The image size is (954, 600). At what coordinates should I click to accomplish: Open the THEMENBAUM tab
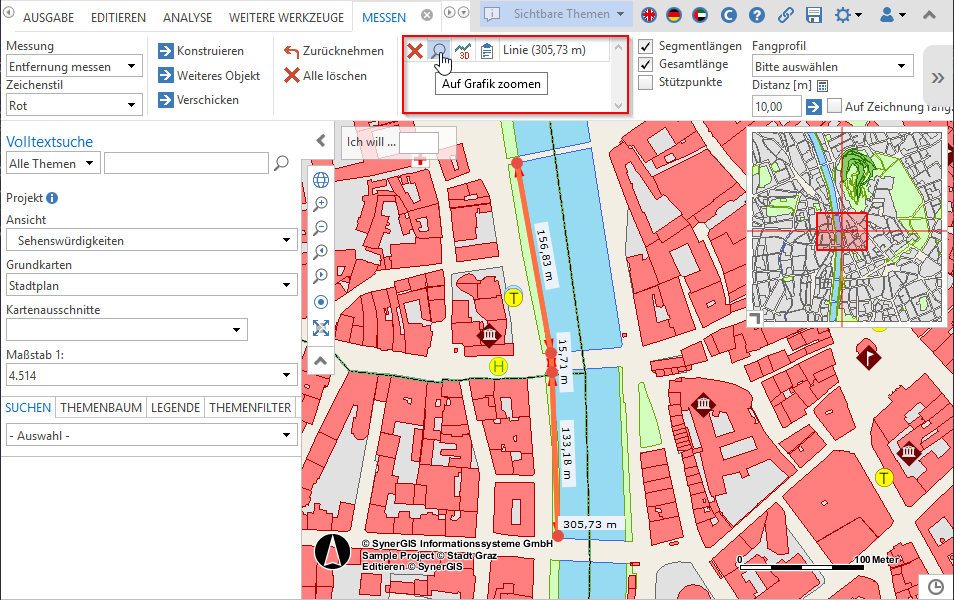[x=103, y=407]
